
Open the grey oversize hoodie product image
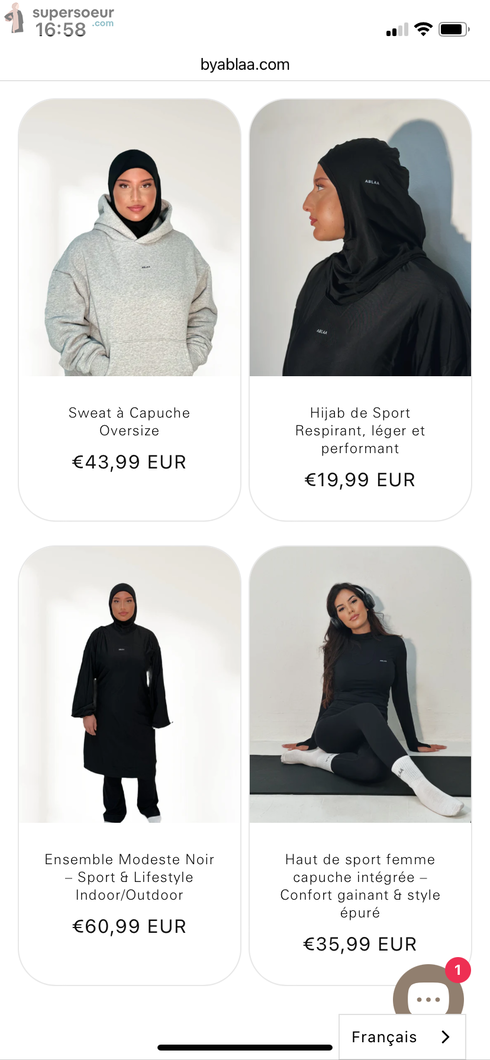pyautogui.click(x=129, y=237)
